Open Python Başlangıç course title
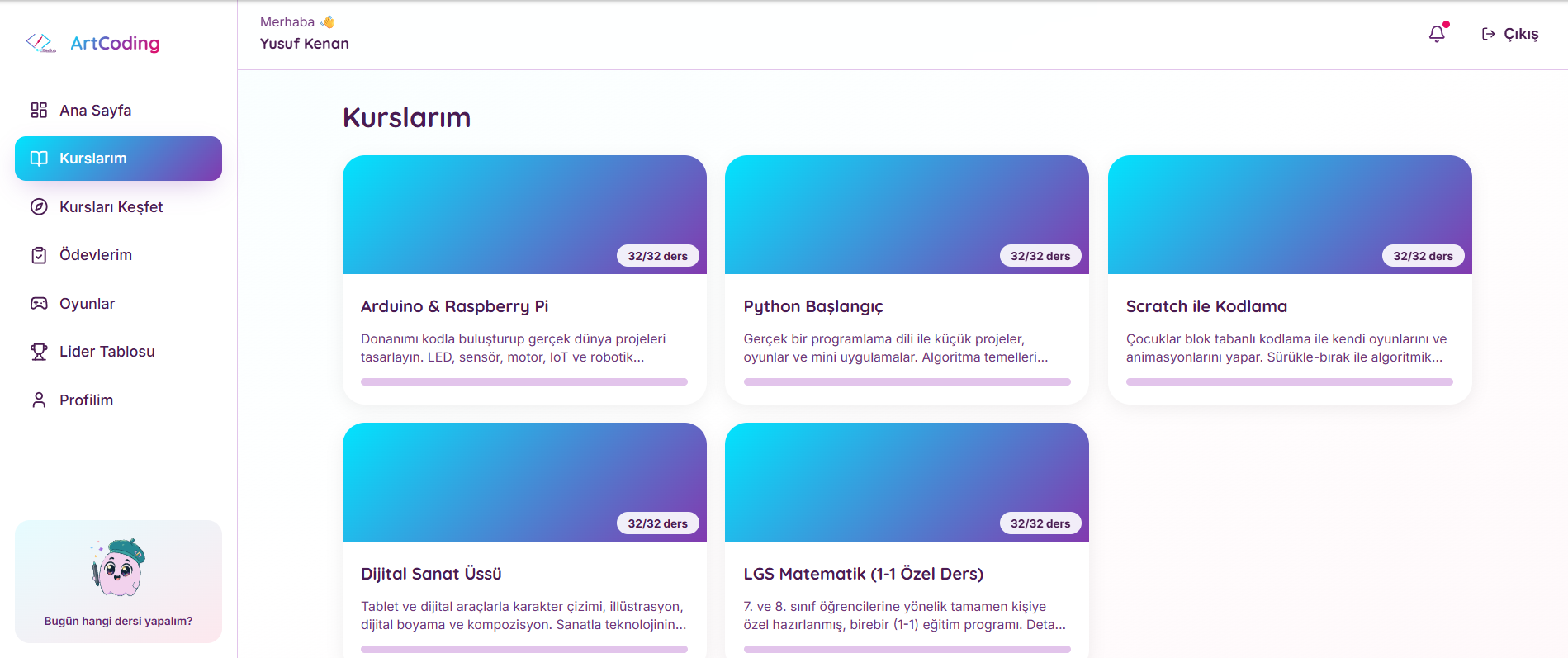The image size is (1568, 658). (813, 306)
